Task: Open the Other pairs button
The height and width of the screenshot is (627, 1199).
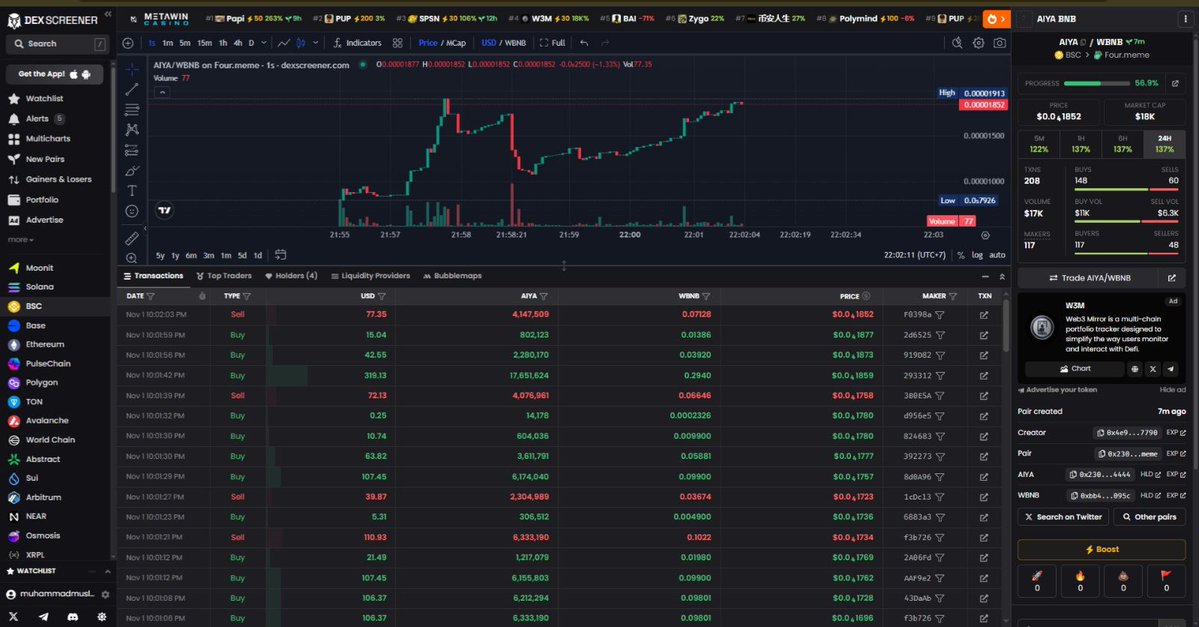Action: click(1149, 517)
